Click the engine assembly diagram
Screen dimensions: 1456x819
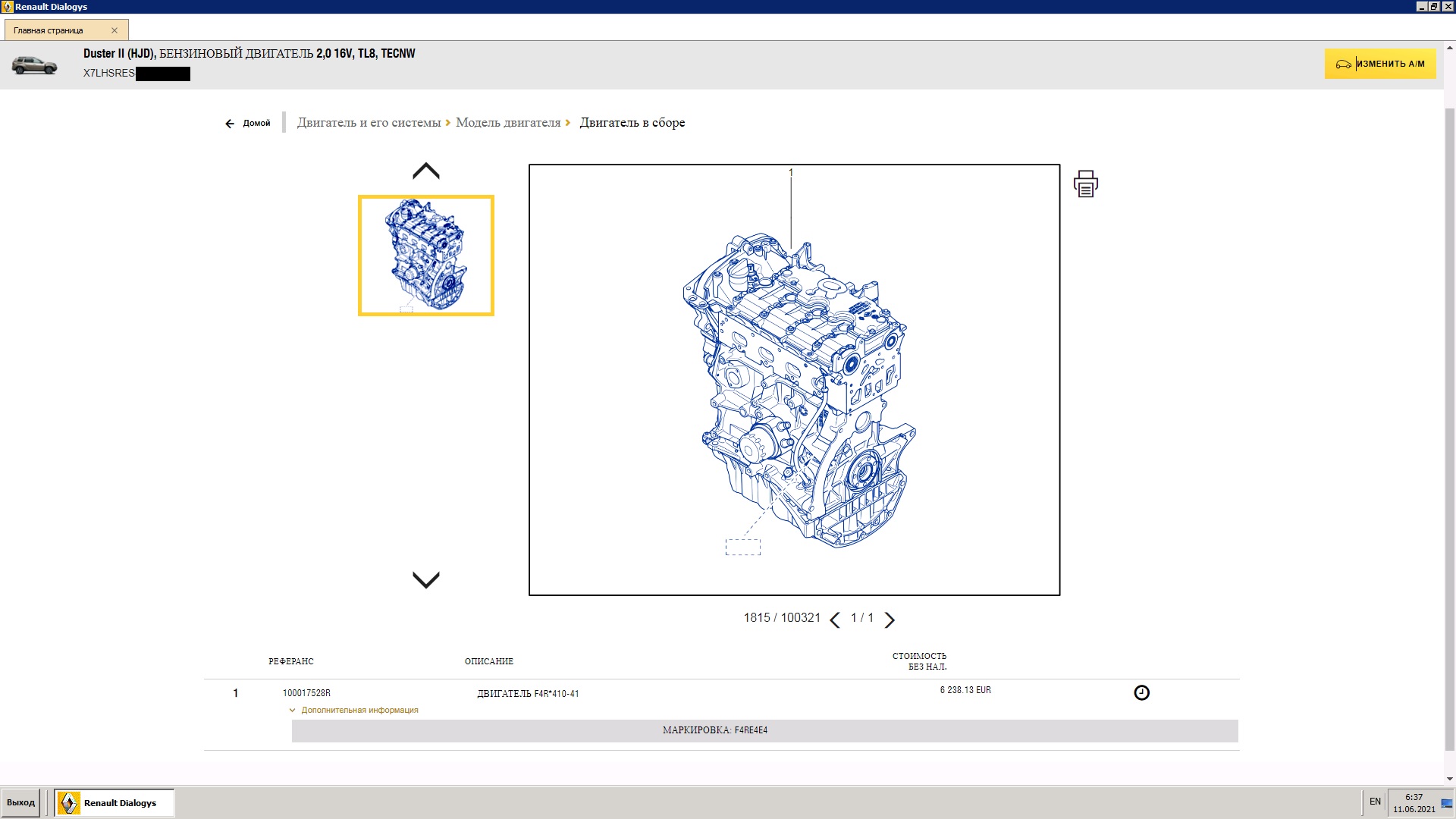794,380
